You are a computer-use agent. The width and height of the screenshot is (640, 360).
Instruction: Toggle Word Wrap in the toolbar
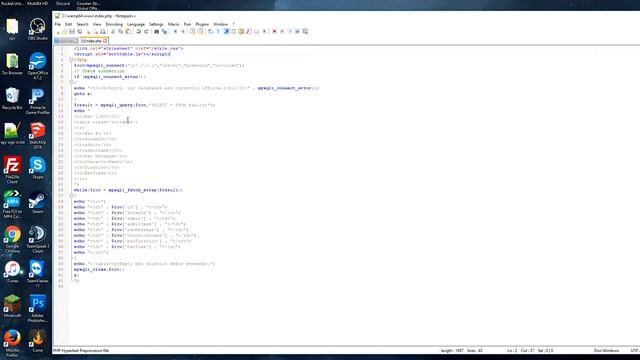(x=210, y=31)
